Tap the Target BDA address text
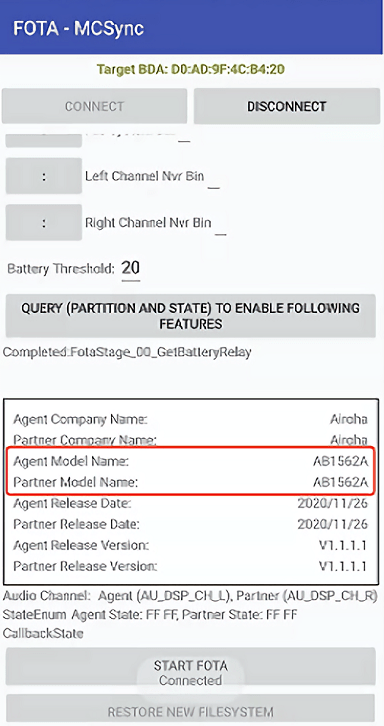Viewport: 384px width, 726px height. point(190,69)
